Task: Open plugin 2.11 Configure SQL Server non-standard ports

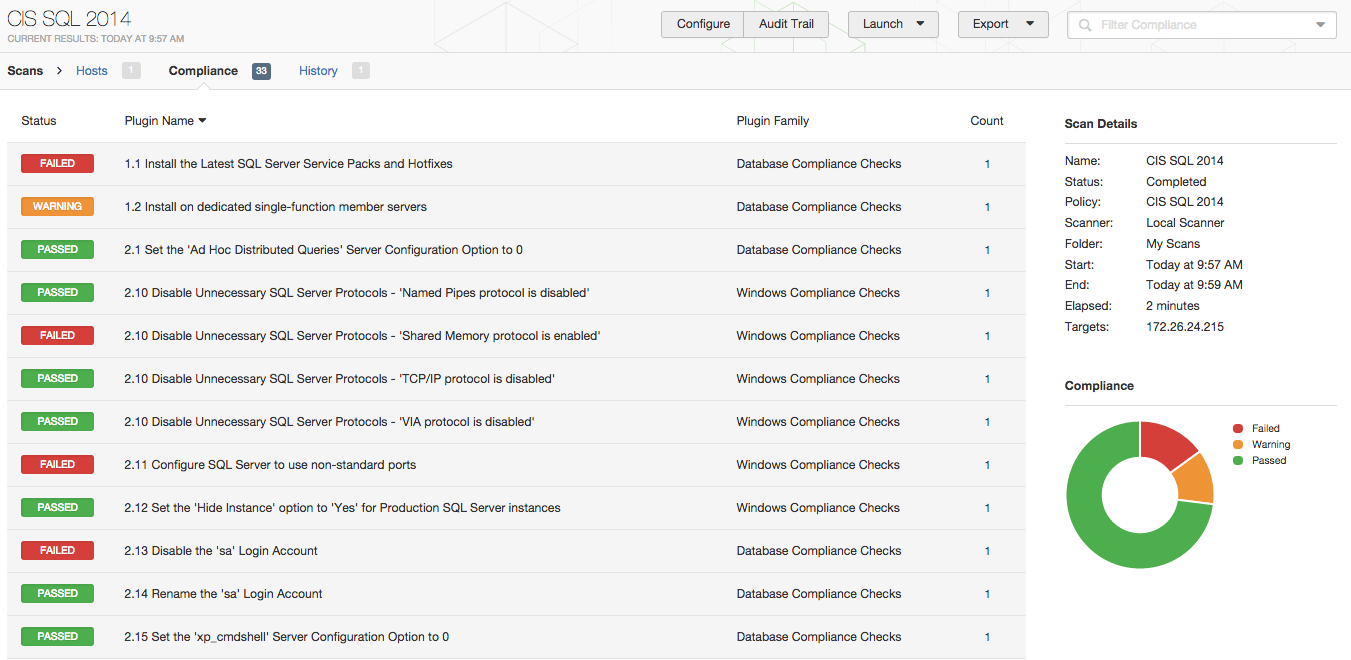Action: (270, 465)
